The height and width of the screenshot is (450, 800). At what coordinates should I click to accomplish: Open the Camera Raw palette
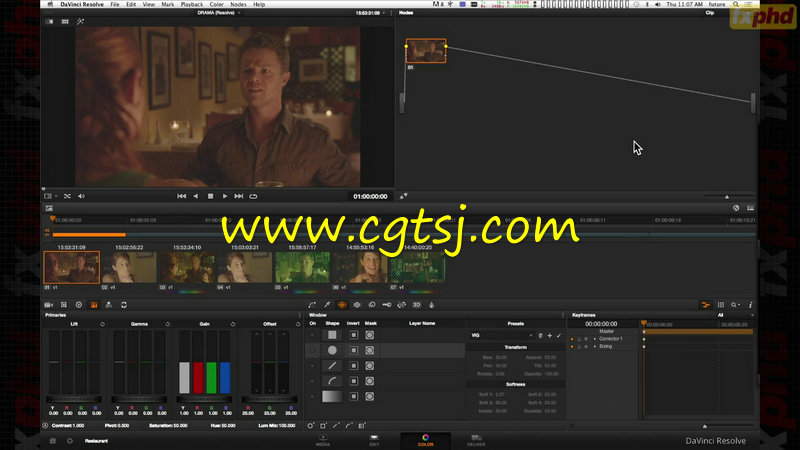tap(49, 305)
